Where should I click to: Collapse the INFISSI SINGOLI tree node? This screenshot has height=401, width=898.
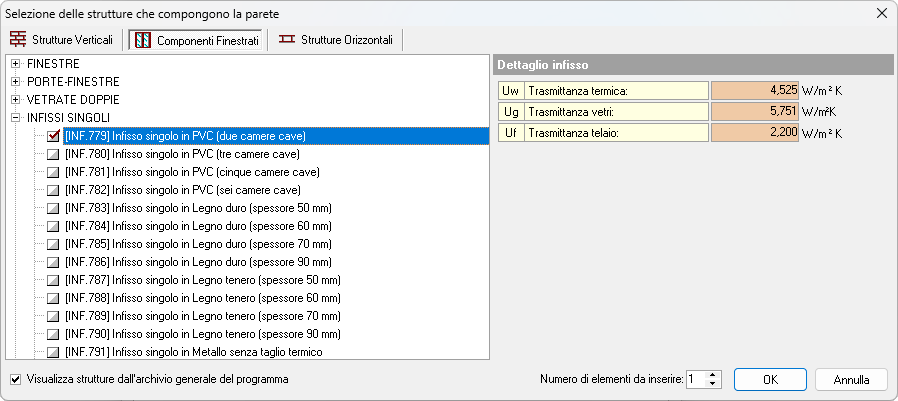[x=16, y=118]
